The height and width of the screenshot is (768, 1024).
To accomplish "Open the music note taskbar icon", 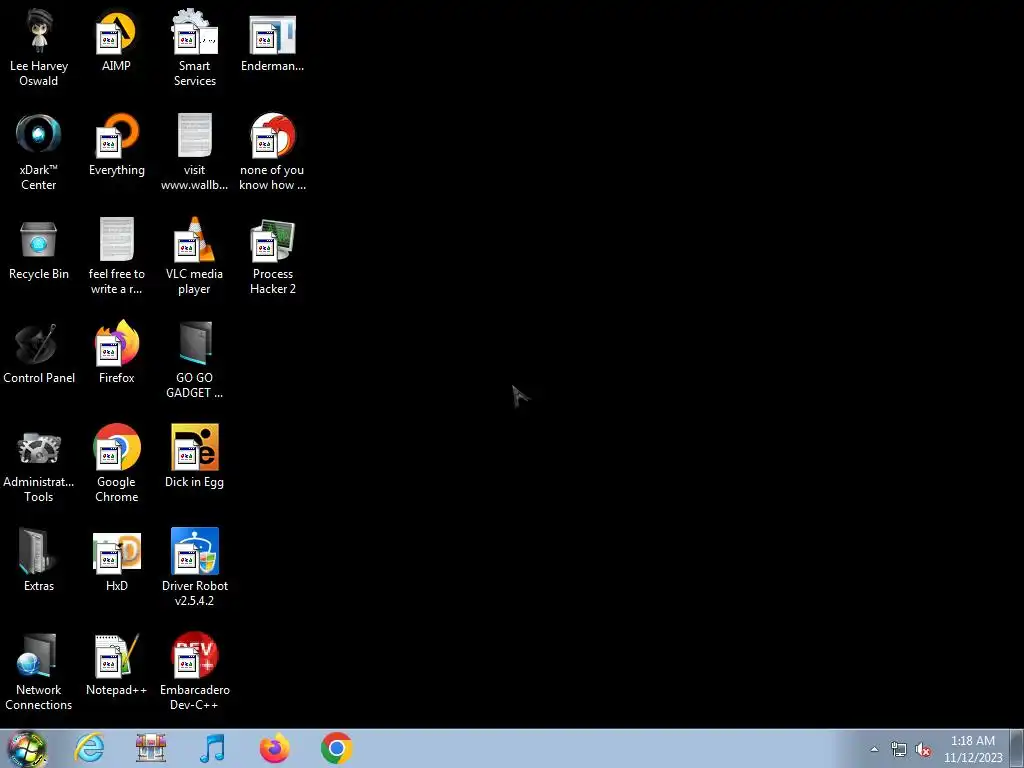I will pyautogui.click(x=212, y=748).
